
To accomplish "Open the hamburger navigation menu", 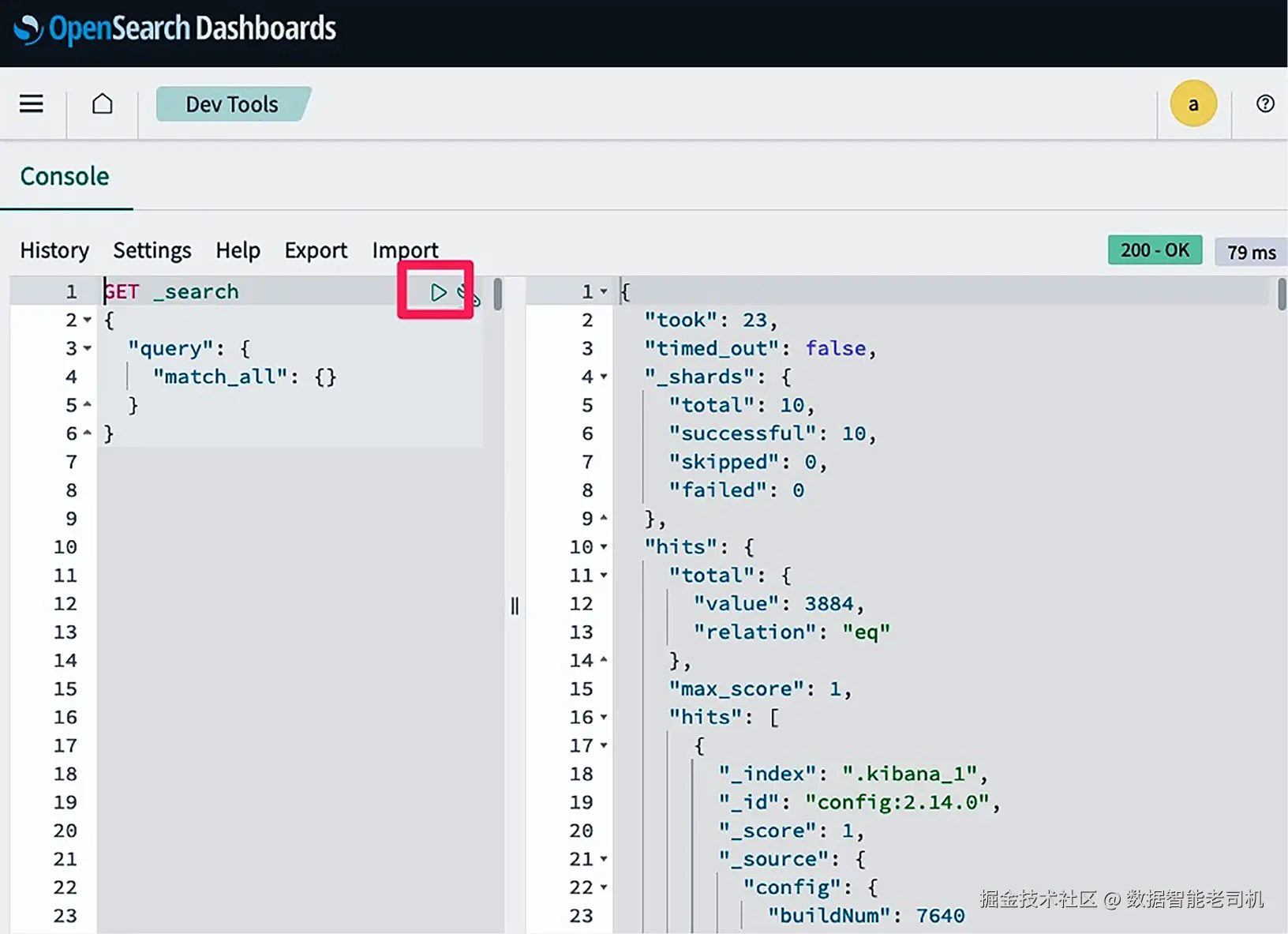I will click(32, 103).
